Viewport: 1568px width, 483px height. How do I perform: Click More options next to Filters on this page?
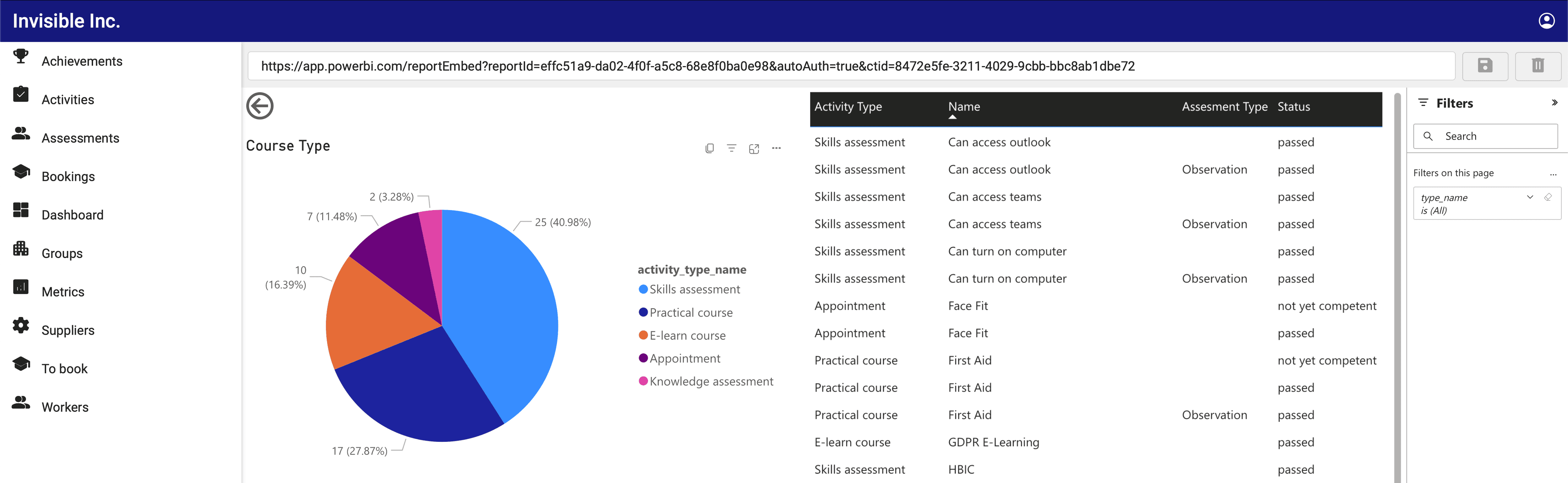[x=1554, y=173]
